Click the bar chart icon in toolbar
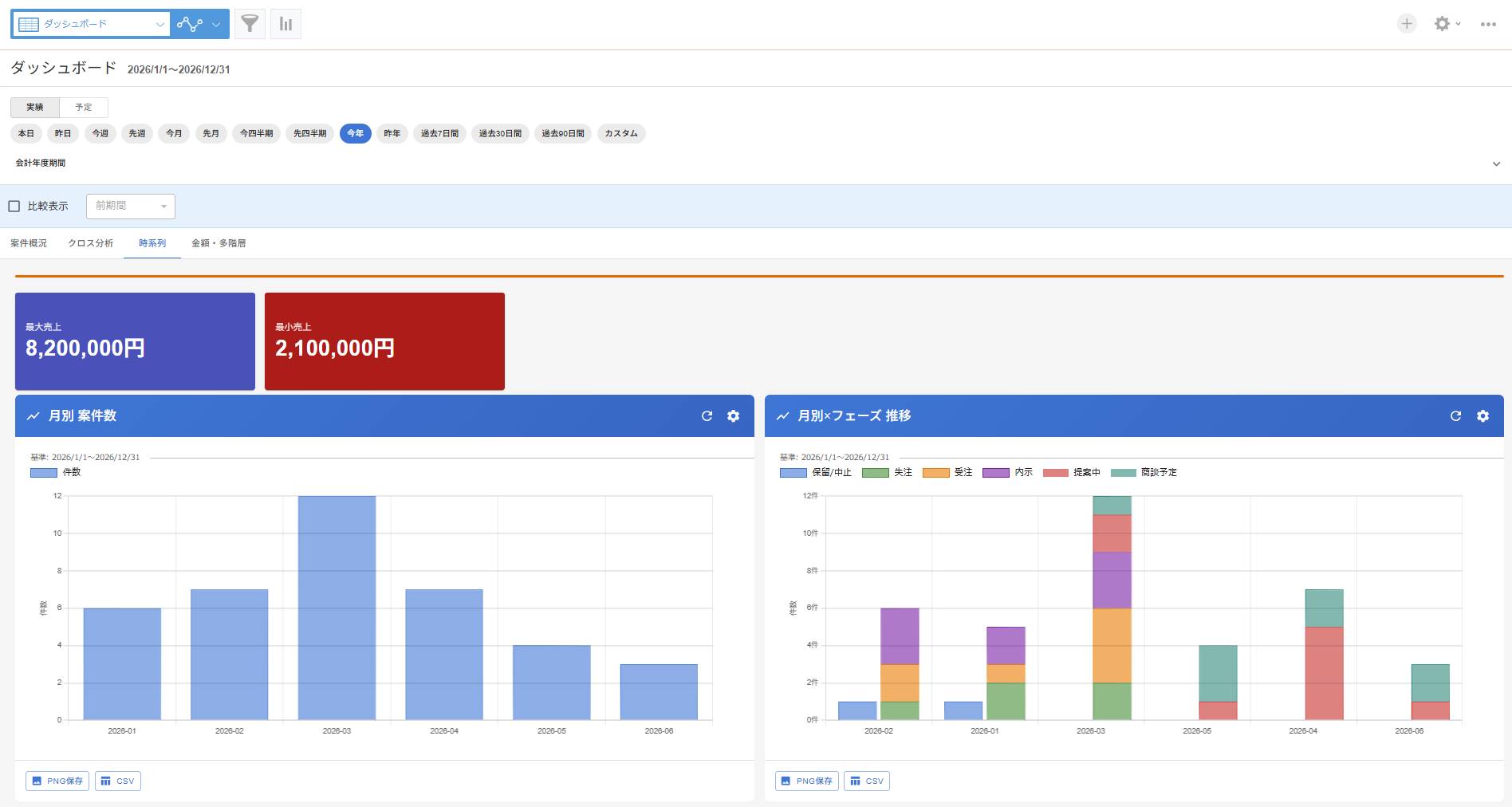The height and width of the screenshot is (807, 1512). [285, 24]
